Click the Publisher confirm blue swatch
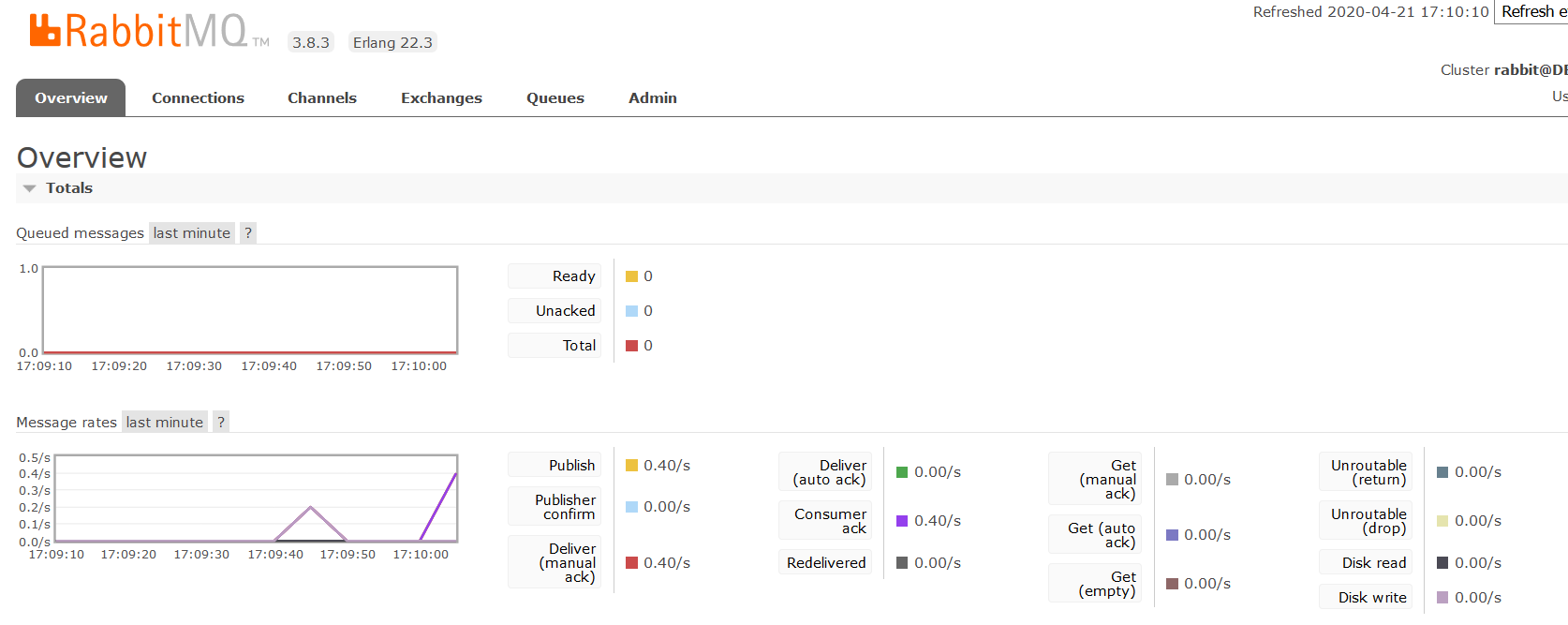 [x=631, y=507]
